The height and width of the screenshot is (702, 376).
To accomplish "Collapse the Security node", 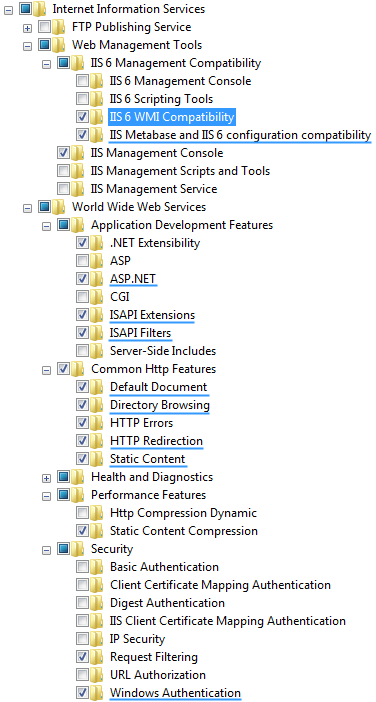I will click(46, 550).
